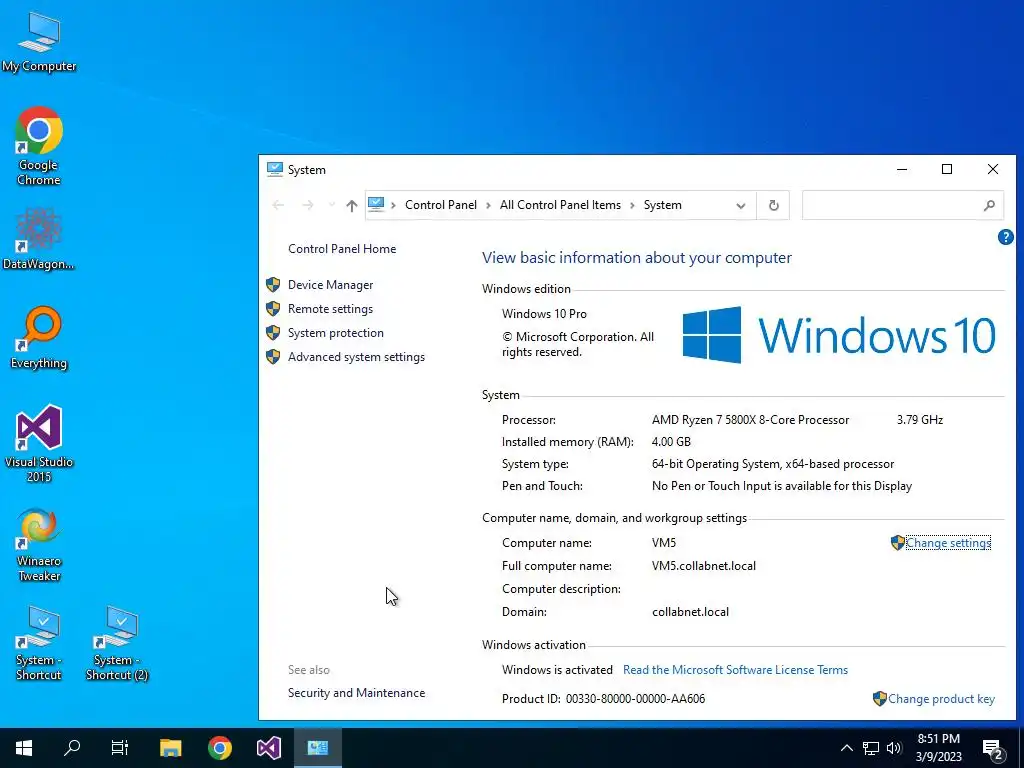Image resolution: width=1024 pixels, height=768 pixels.
Task: Expand chevron after All Control Panel Items
Action: (x=632, y=206)
